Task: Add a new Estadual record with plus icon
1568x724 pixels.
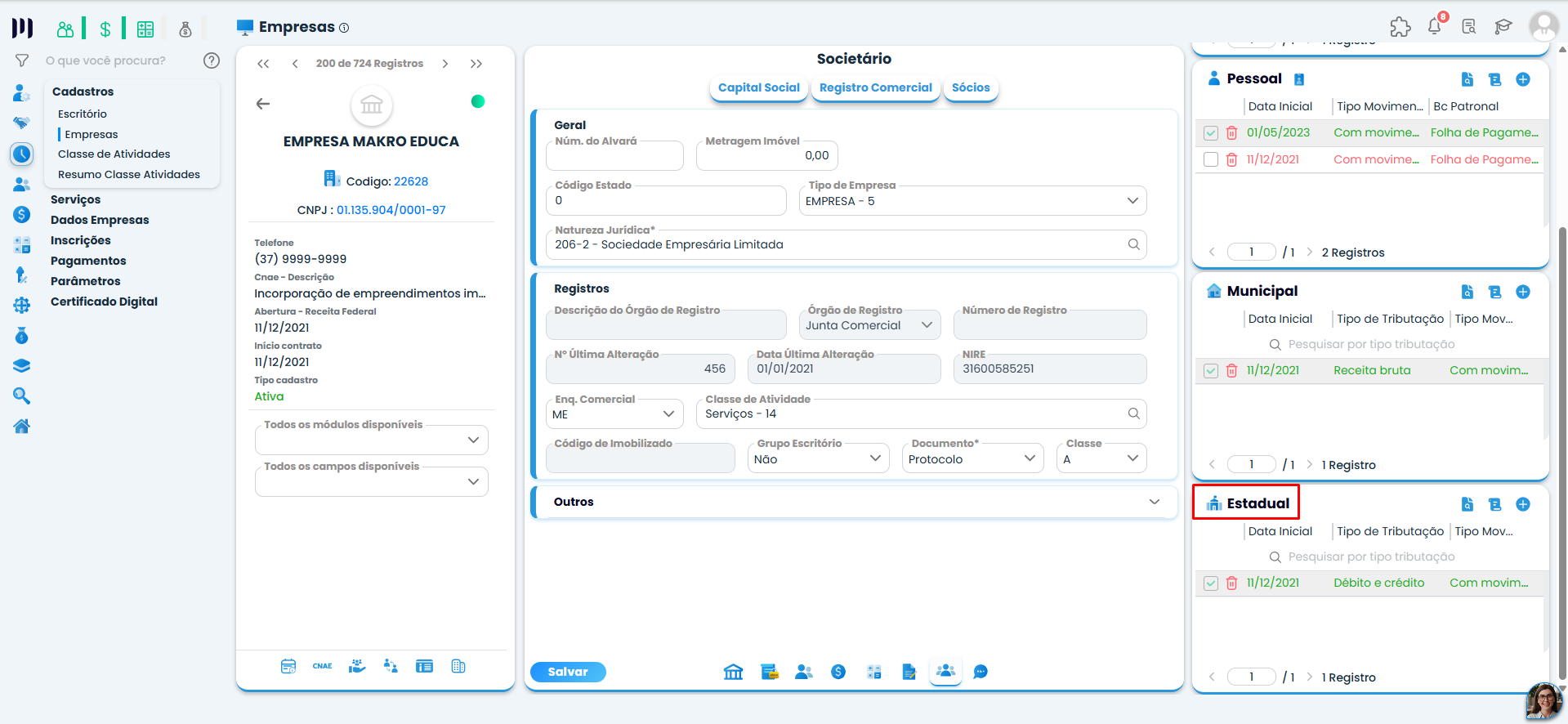Action: (1523, 504)
